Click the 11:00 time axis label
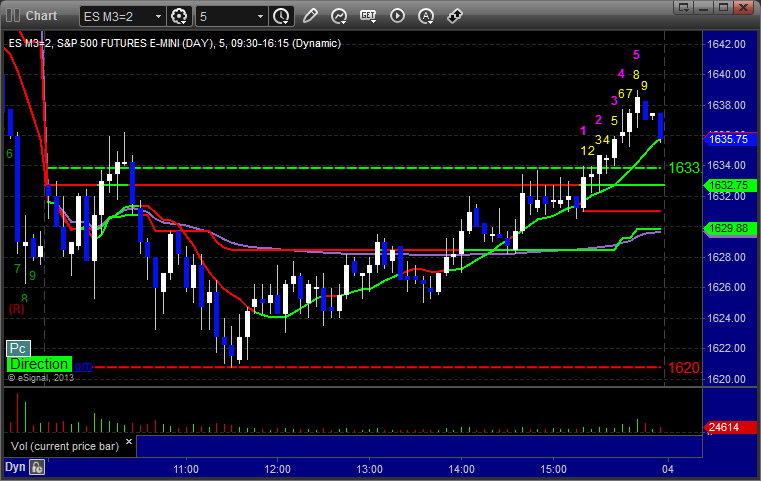Screen dimensions: 761x481 (x=186, y=469)
